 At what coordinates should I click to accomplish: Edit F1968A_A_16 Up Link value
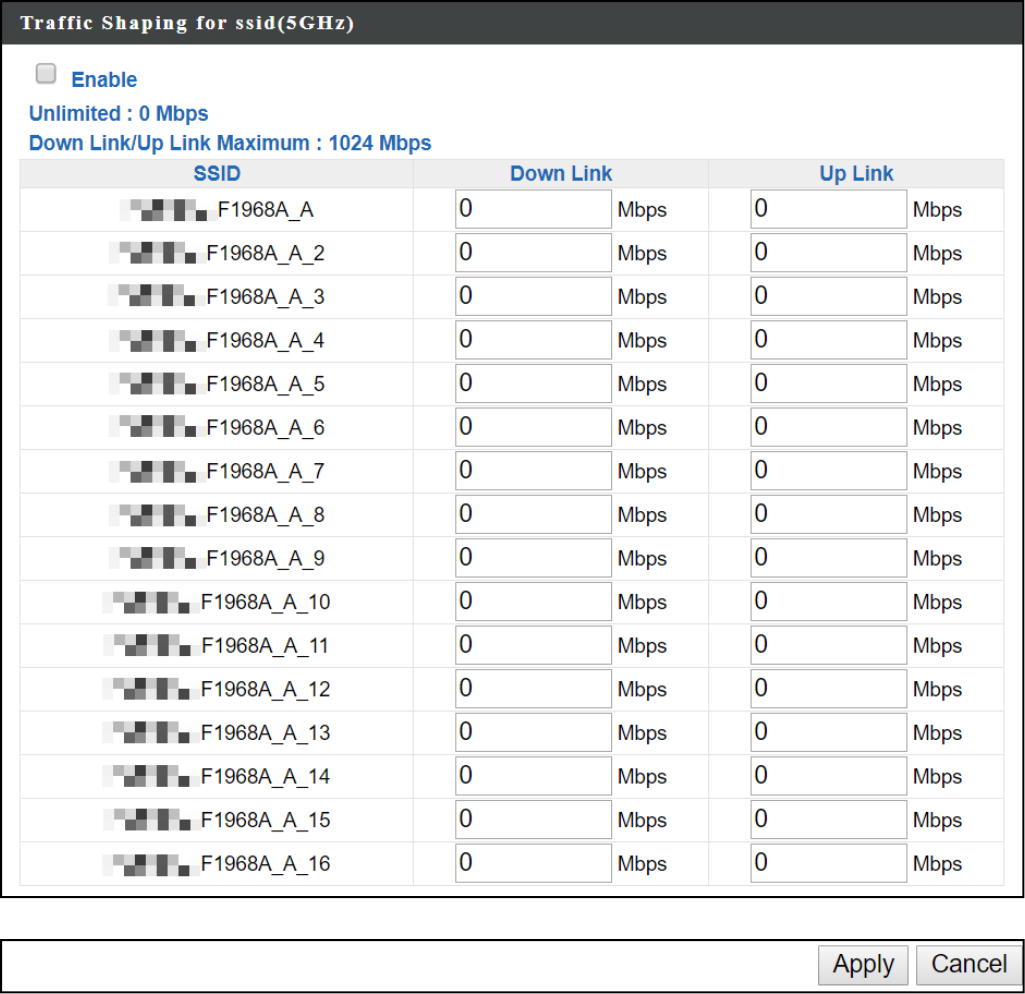pyautogui.click(x=829, y=863)
